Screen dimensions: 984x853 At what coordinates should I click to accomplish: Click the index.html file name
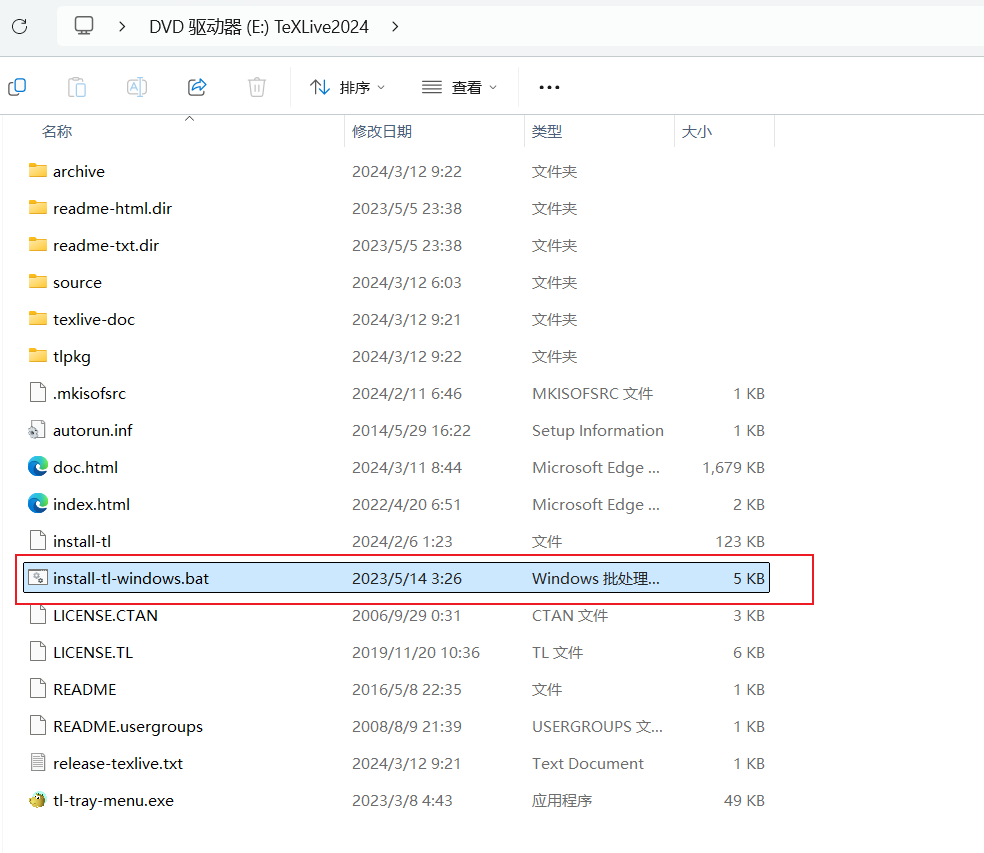pyautogui.click(x=91, y=505)
